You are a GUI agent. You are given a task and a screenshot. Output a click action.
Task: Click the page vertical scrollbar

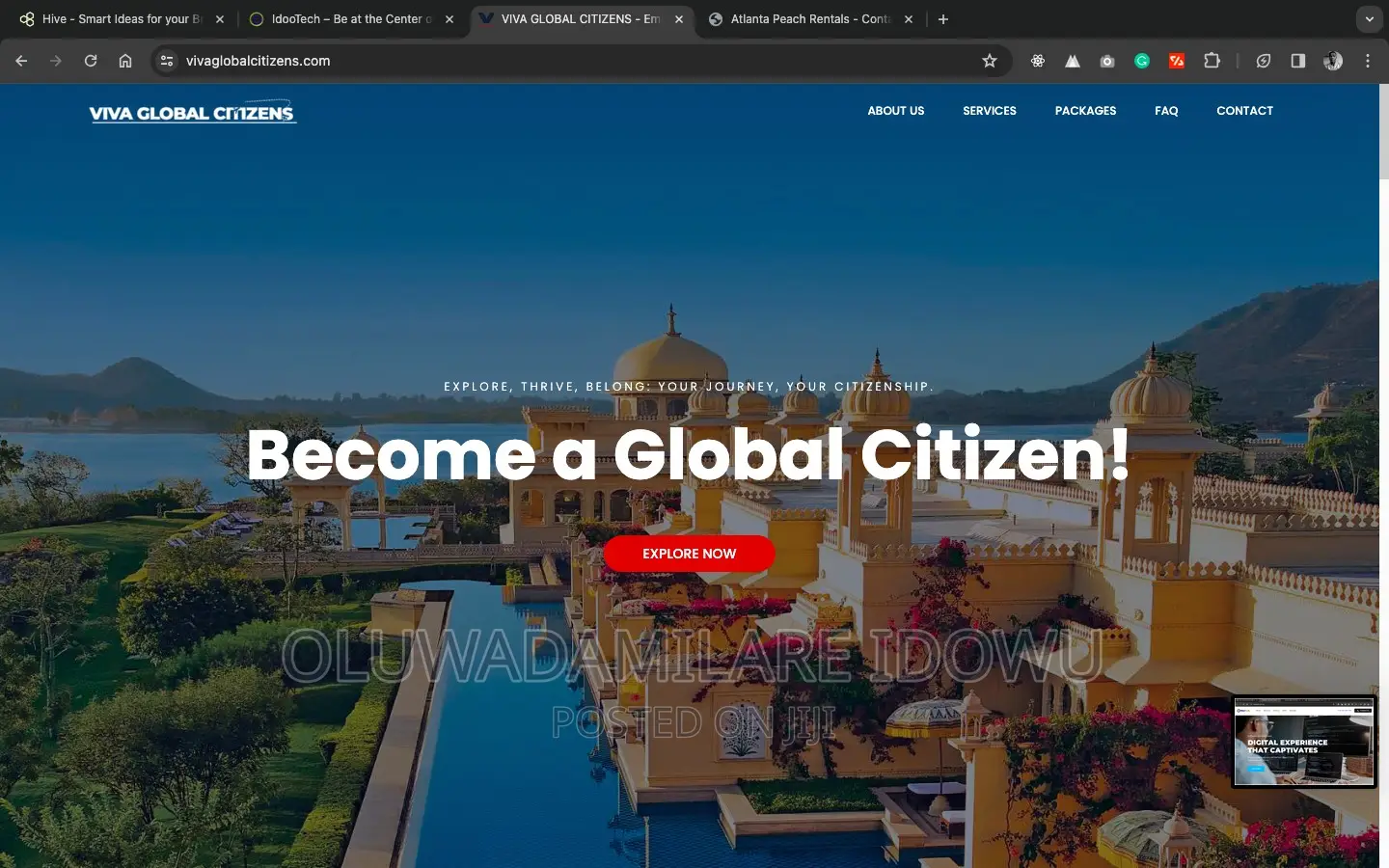pyautogui.click(x=1384, y=131)
